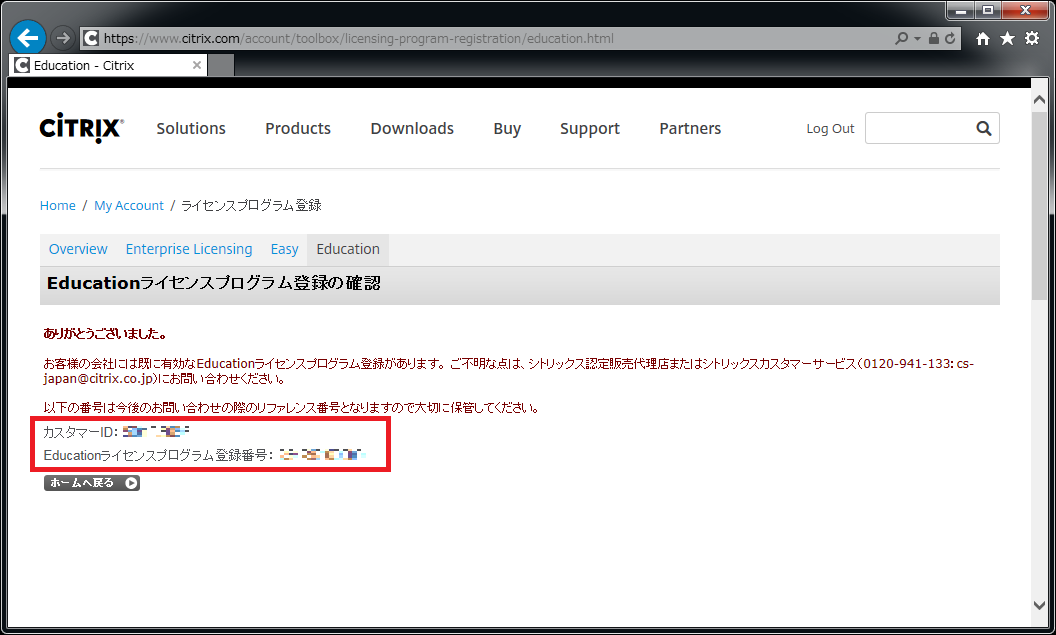Click the browser forward arrow button
The width and height of the screenshot is (1056, 635).
pyautogui.click(x=62, y=38)
